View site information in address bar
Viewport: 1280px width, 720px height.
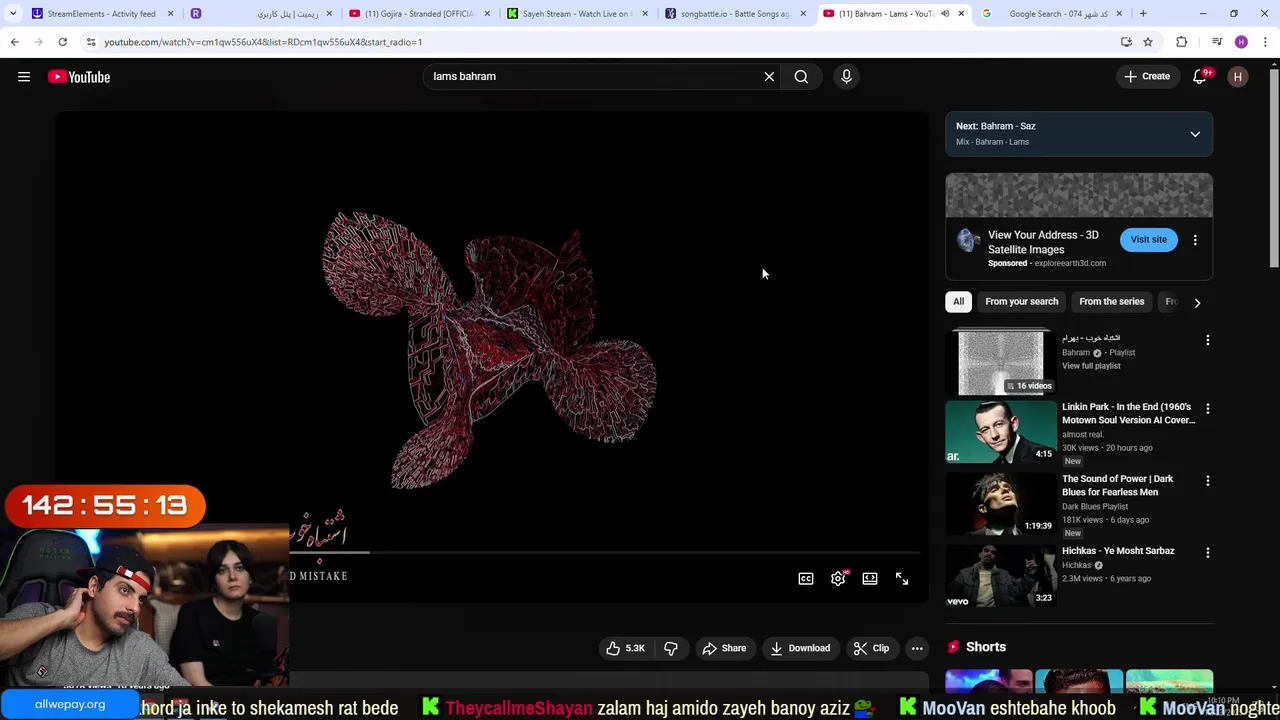pyautogui.click(x=91, y=42)
